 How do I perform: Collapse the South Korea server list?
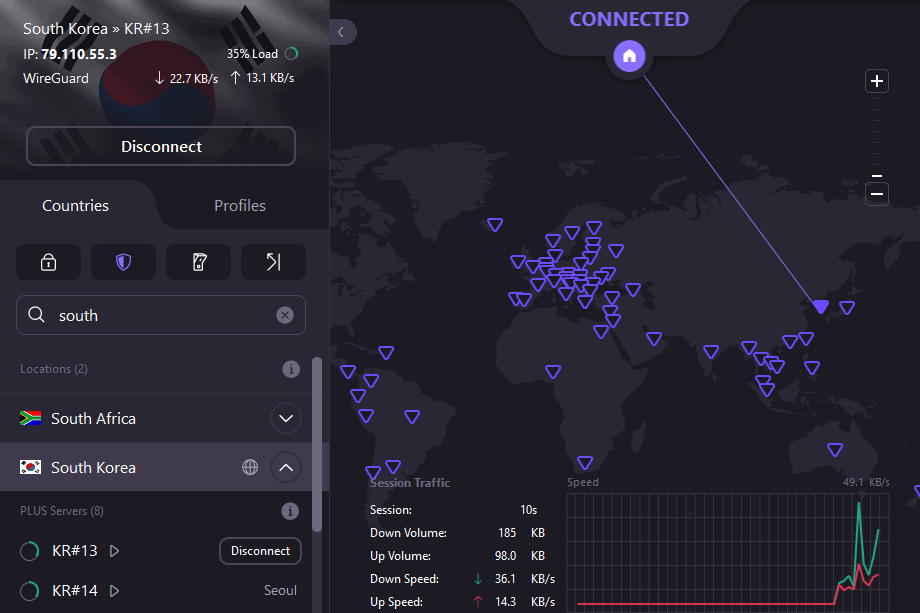tap(286, 467)
